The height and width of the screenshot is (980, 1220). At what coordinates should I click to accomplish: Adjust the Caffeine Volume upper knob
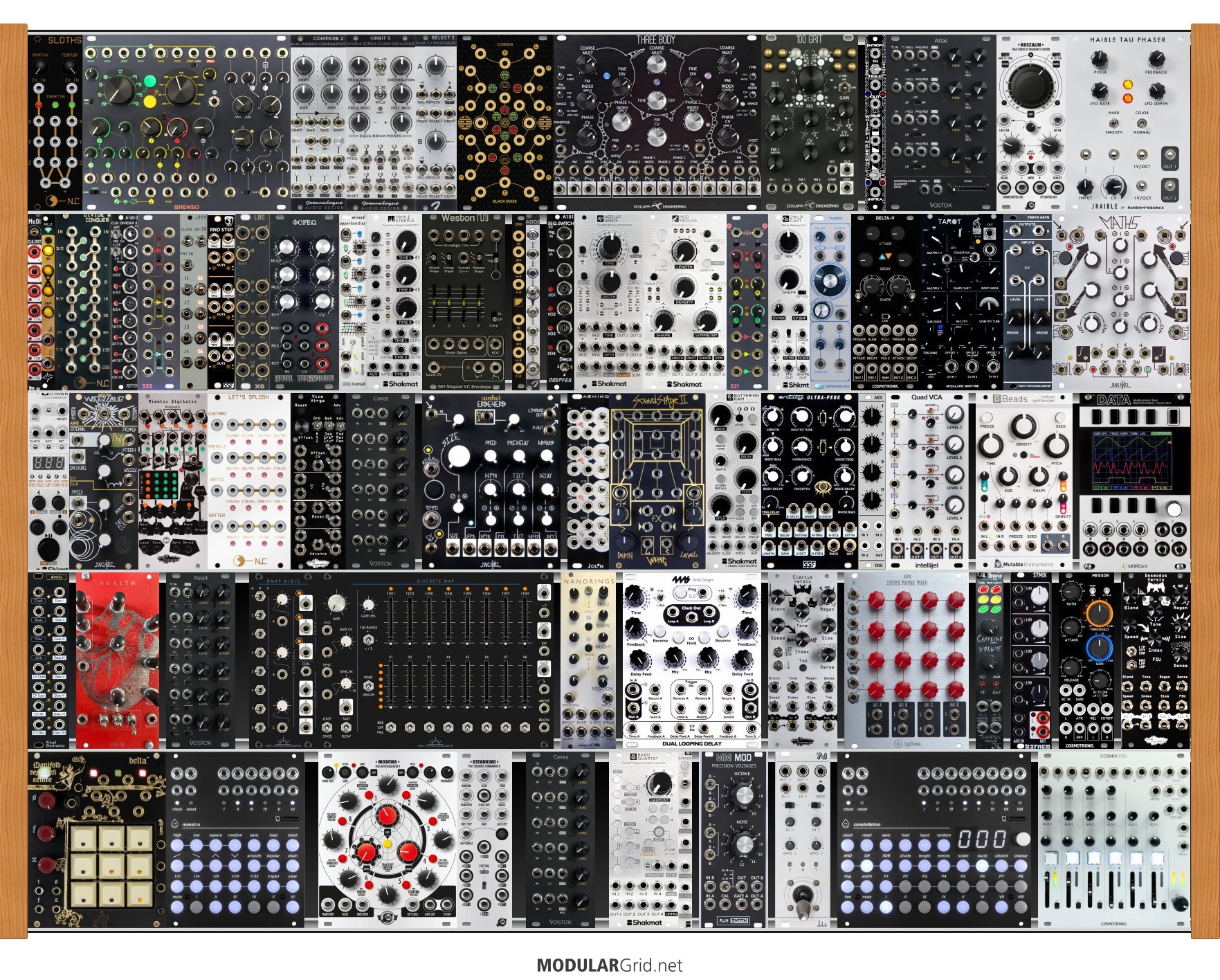[x=990, y=628]
